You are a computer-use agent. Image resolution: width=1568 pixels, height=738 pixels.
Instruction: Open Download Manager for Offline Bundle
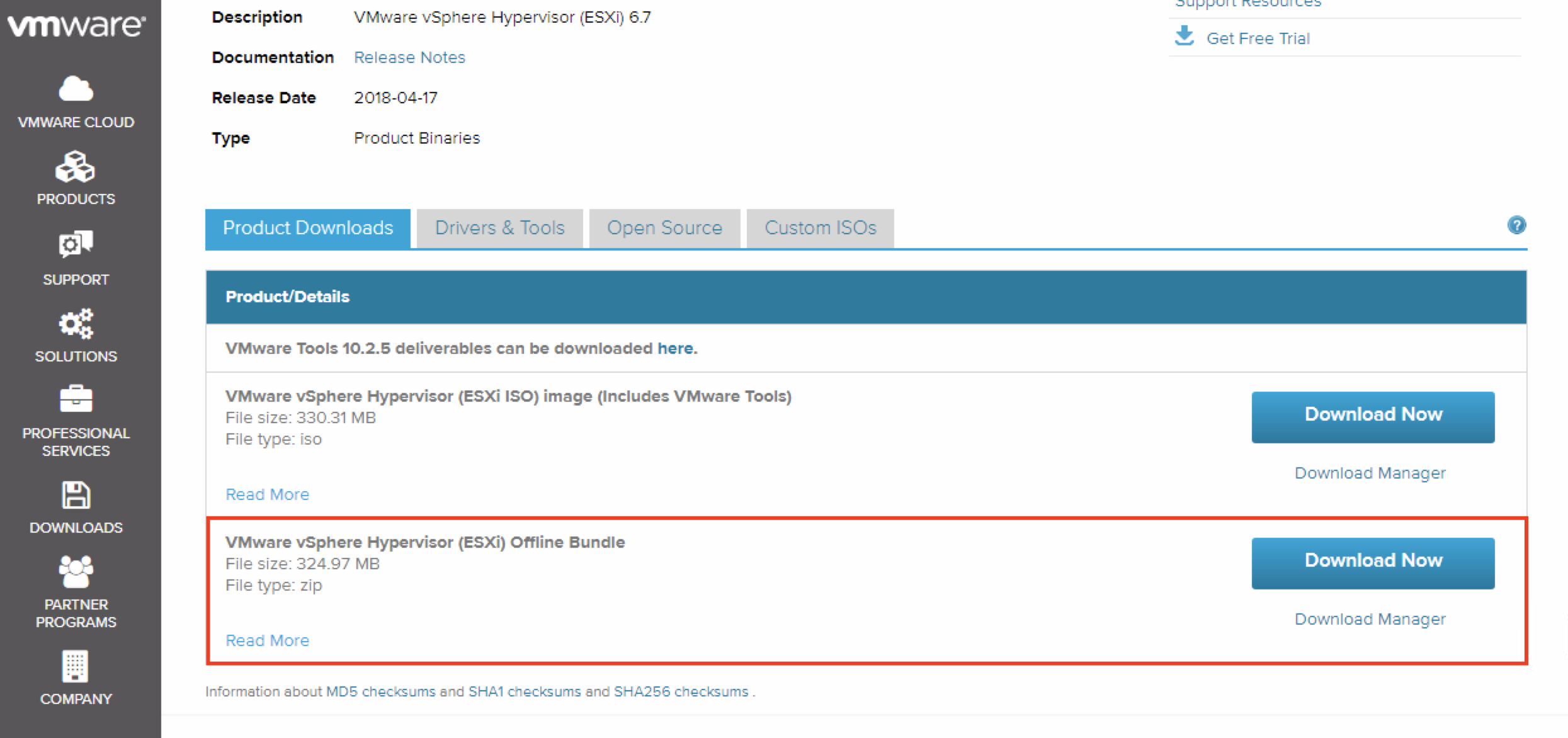click(1370, 619)
